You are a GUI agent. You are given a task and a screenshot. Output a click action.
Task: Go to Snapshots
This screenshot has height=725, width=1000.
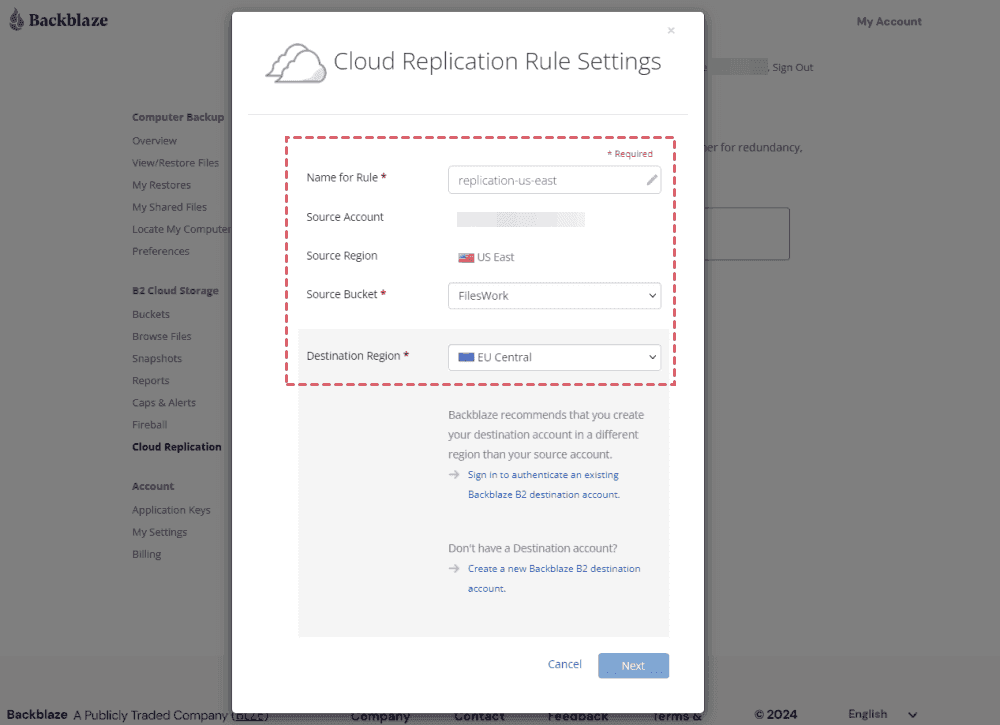click(157, 358)
